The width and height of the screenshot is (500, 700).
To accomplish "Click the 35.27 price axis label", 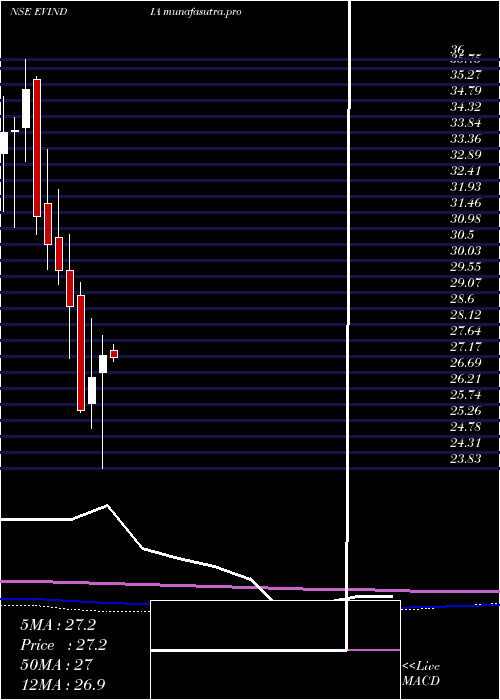I will click(x=466, y=75).
